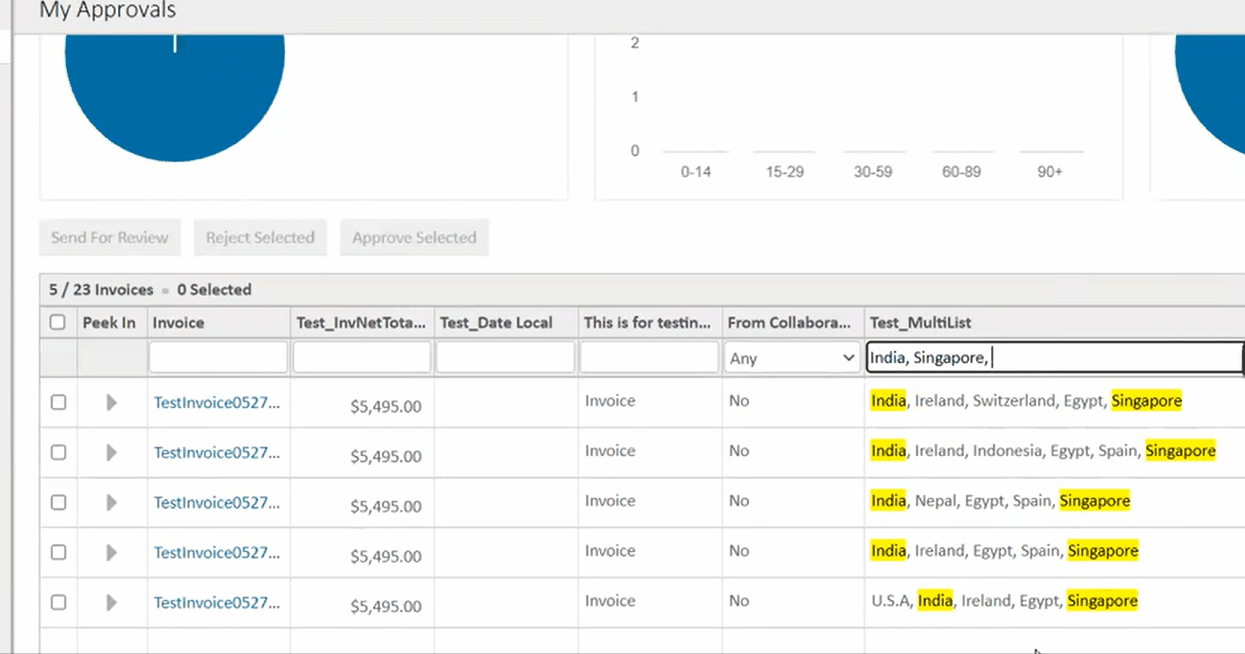Open the TestInvoice0527 link in the Nepal row
The image size is (1245, 654).
click(217, 502)
